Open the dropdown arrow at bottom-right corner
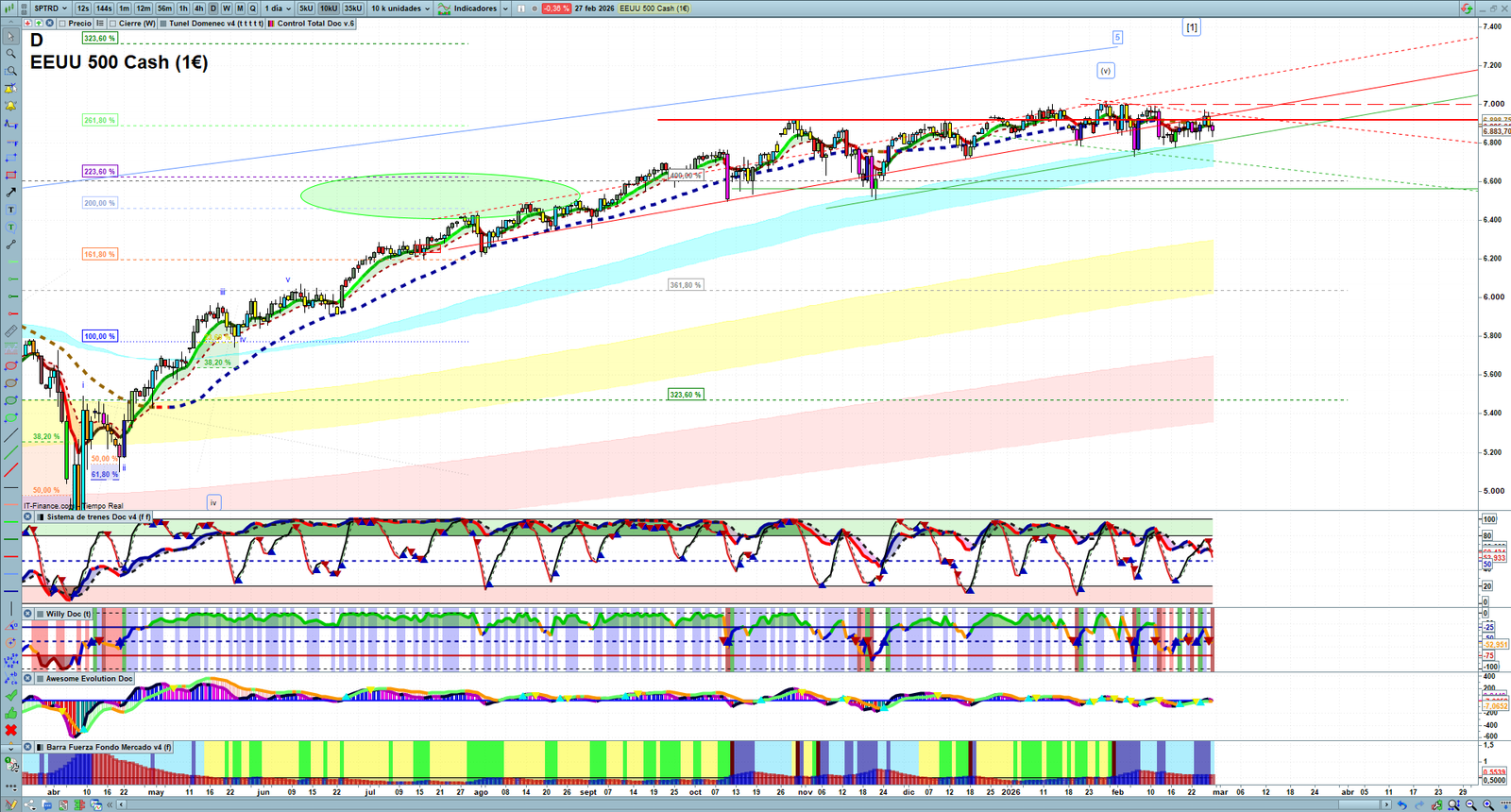The image size is (1511, 812). coord(1503,804)
